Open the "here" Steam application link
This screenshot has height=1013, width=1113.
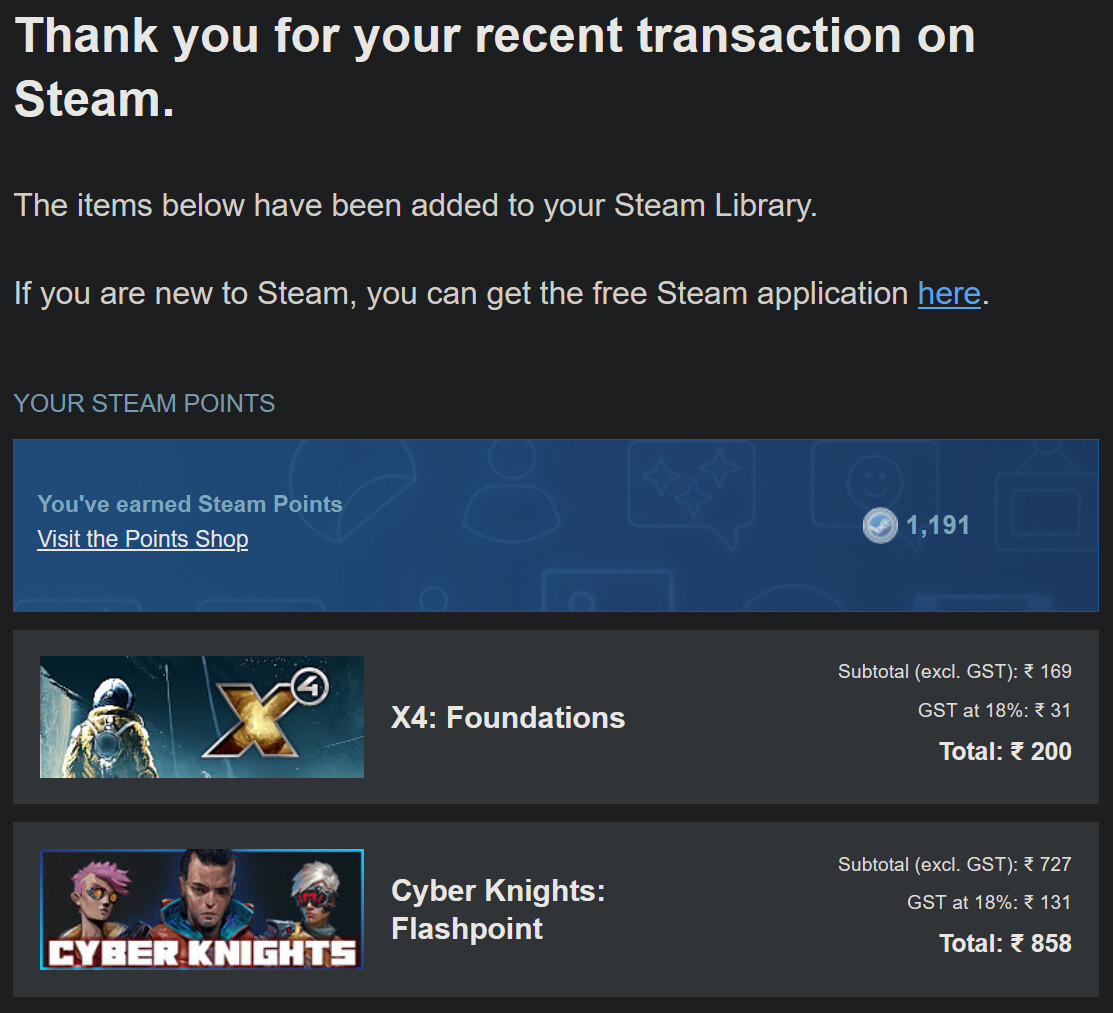tap(948, 294)
